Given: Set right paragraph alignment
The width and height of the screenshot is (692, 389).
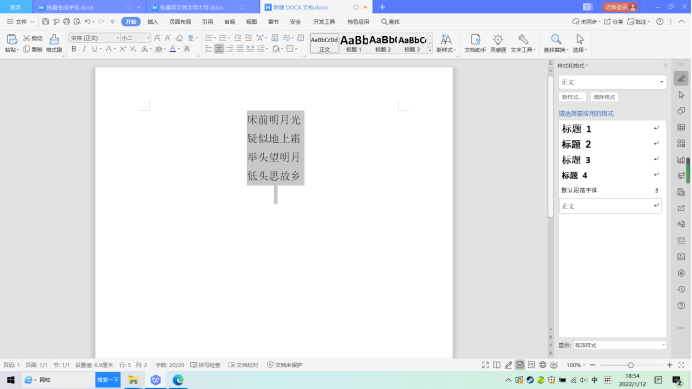Looking at the screenshot, I should tap(229, 49).
